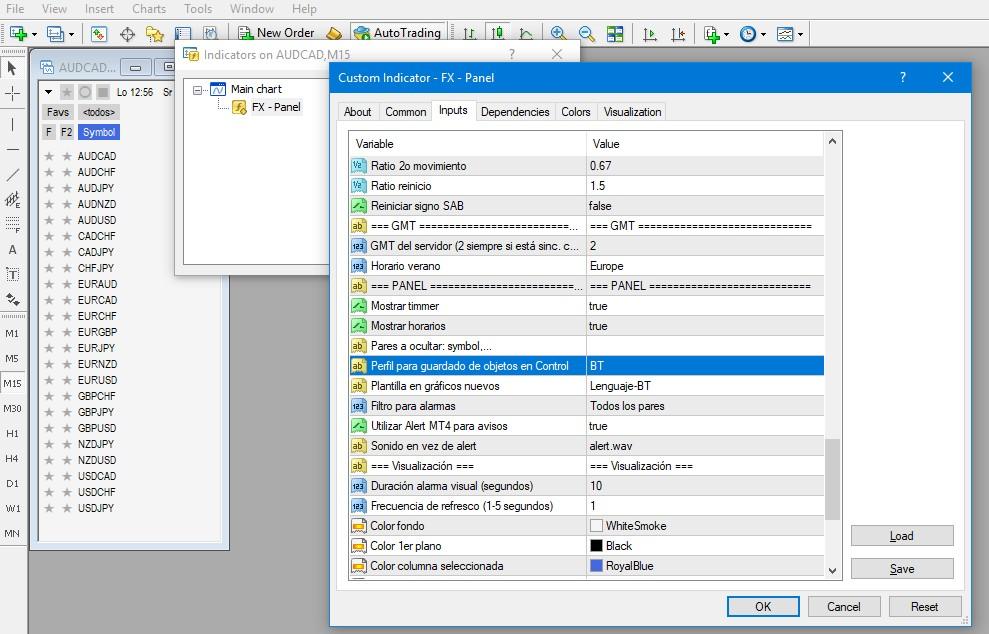The height and width of the screenshot is (634, 989).
Task: Toggle the F2 column star for CADJPY
Action: point(66,252)
